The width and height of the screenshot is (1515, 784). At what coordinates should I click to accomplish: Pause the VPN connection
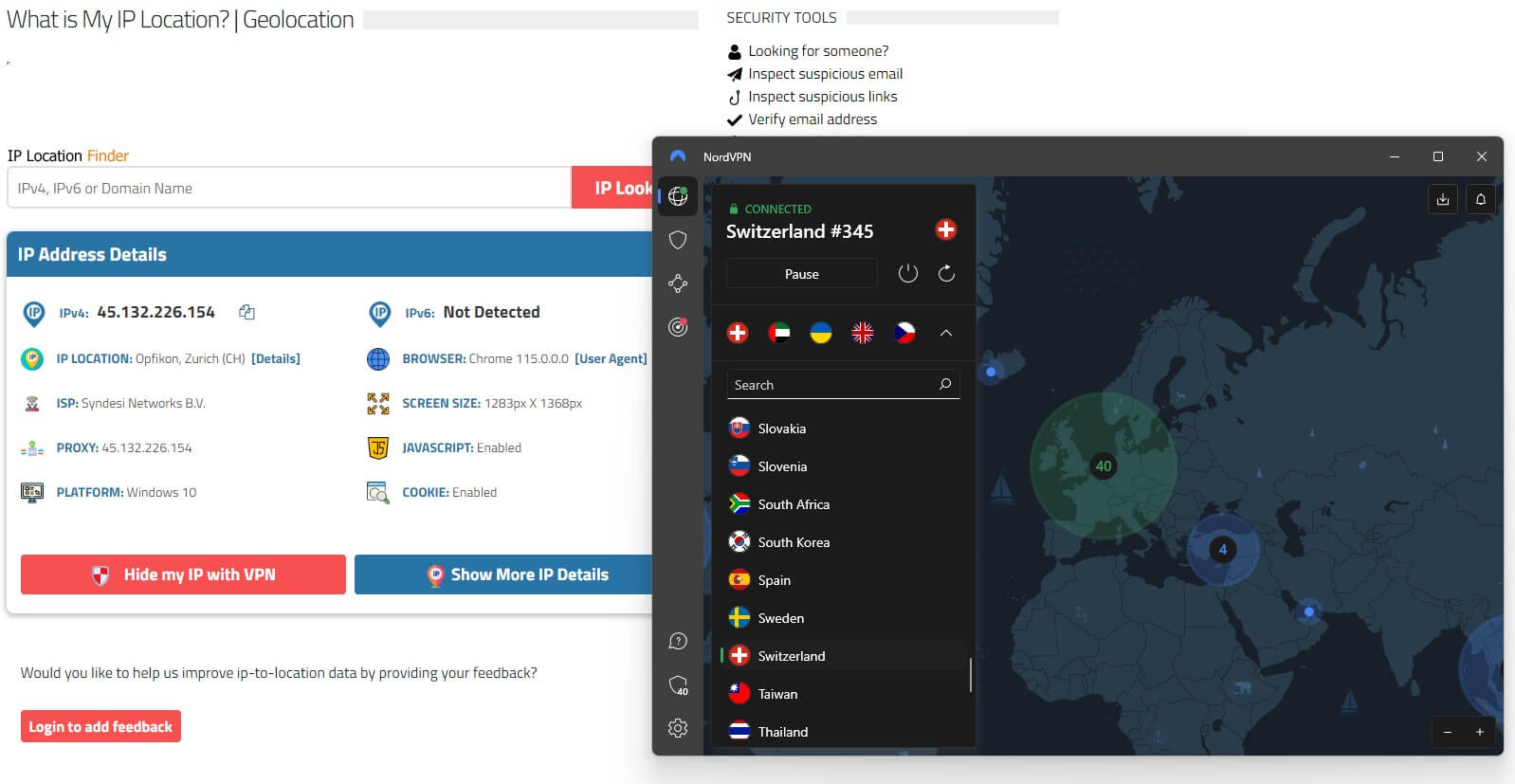[802, 274]
